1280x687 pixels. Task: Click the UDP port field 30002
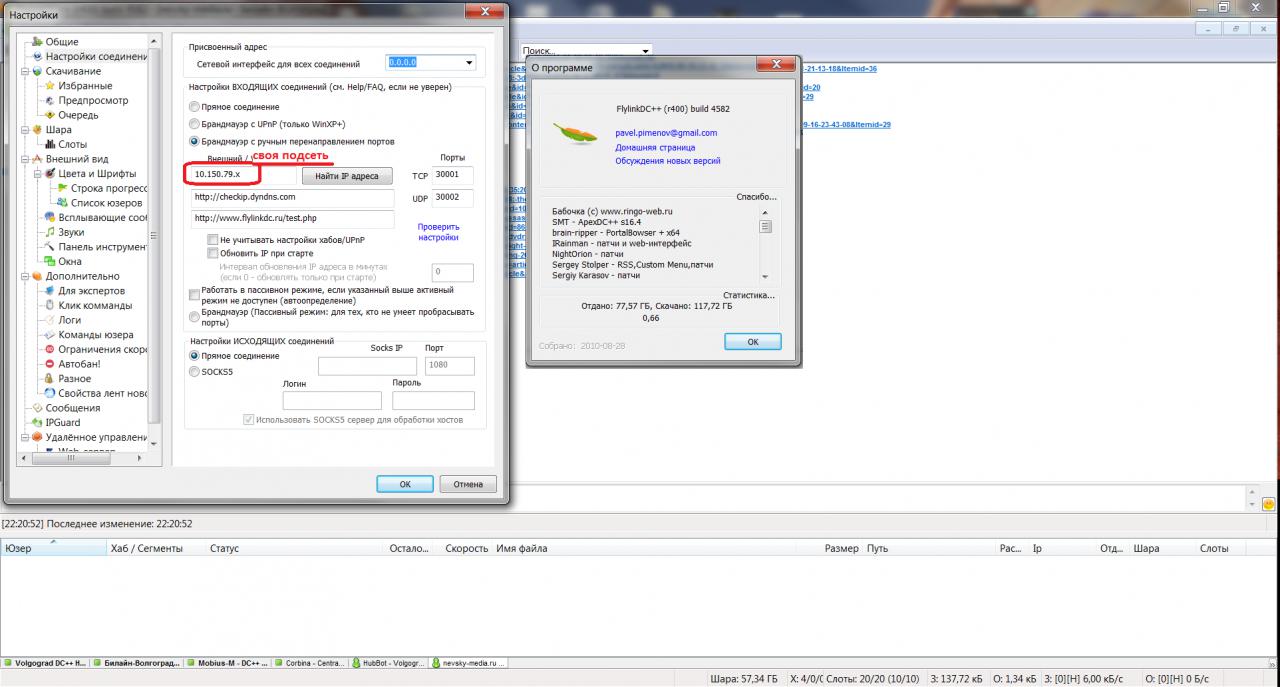453,198
